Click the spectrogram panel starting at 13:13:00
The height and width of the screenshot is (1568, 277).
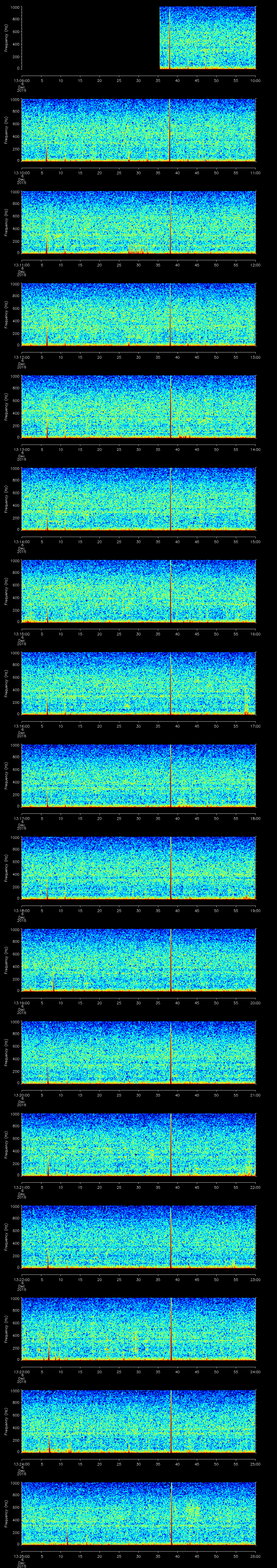tap(138, 407)
